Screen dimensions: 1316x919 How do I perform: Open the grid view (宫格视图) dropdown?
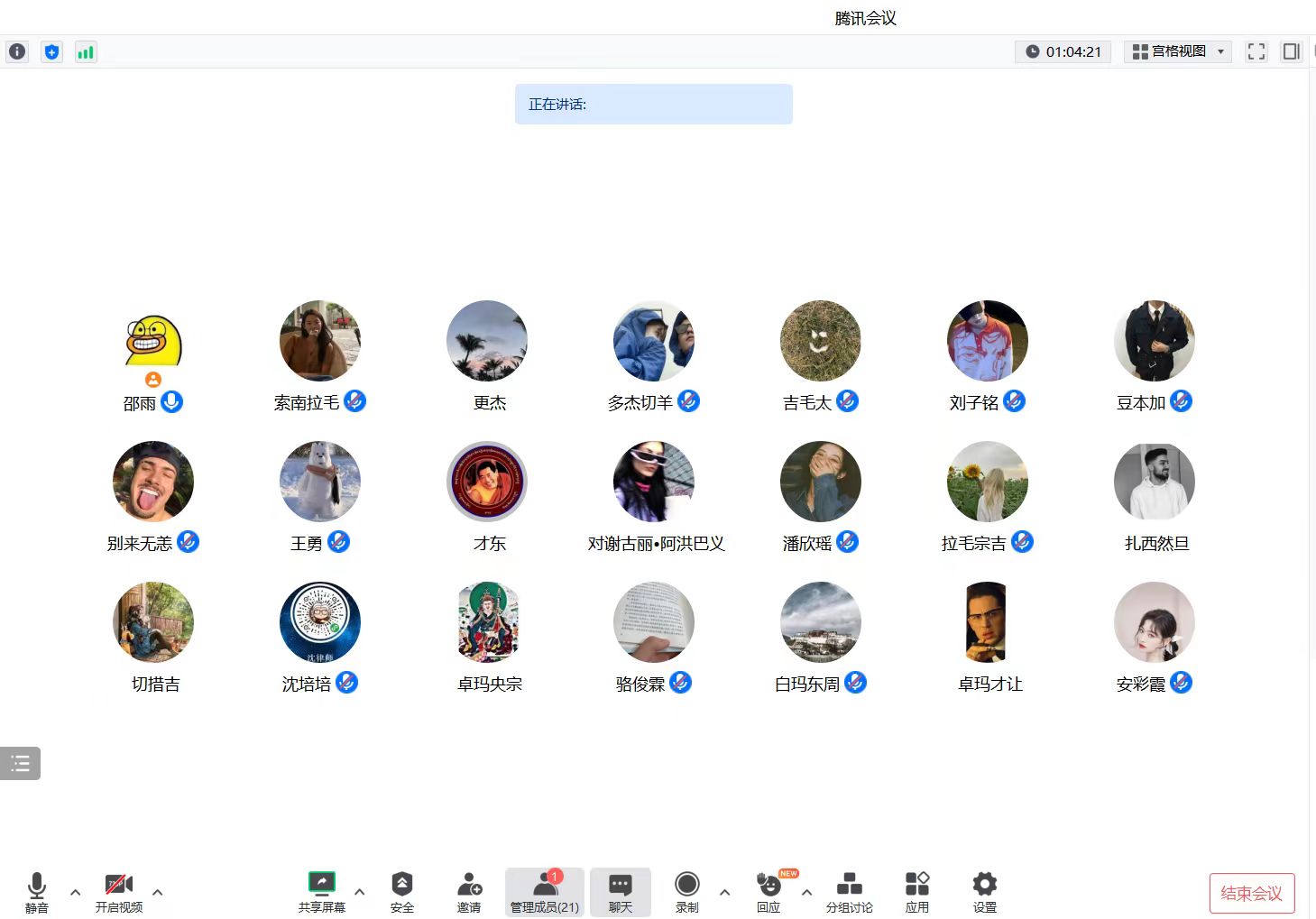pyautogui.click(x=1178, y=52)
